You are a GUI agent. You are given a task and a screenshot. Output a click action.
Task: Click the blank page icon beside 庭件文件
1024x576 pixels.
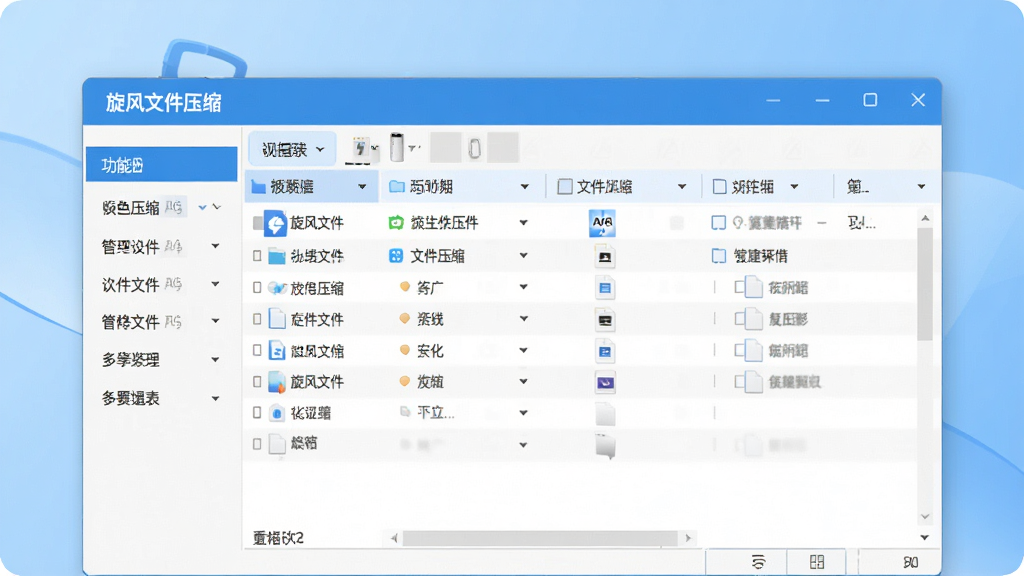pyautogui.click(x=277, y=319)
